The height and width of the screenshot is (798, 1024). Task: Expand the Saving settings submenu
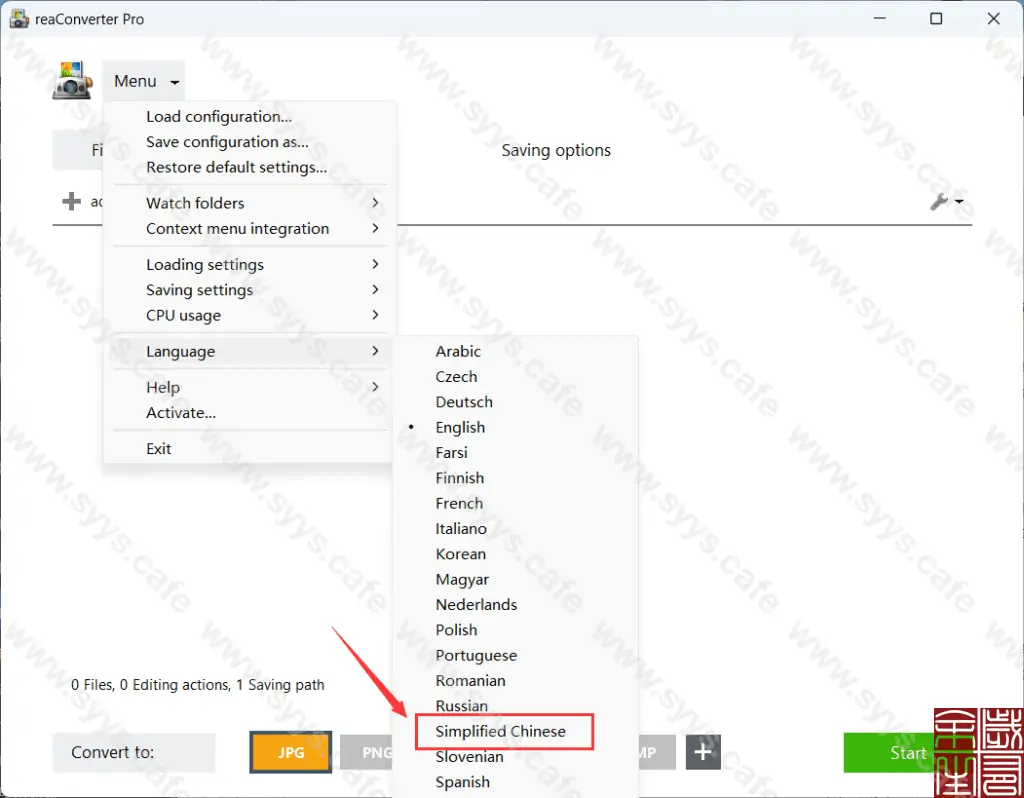pyautogui.click(x=249, y=290)
